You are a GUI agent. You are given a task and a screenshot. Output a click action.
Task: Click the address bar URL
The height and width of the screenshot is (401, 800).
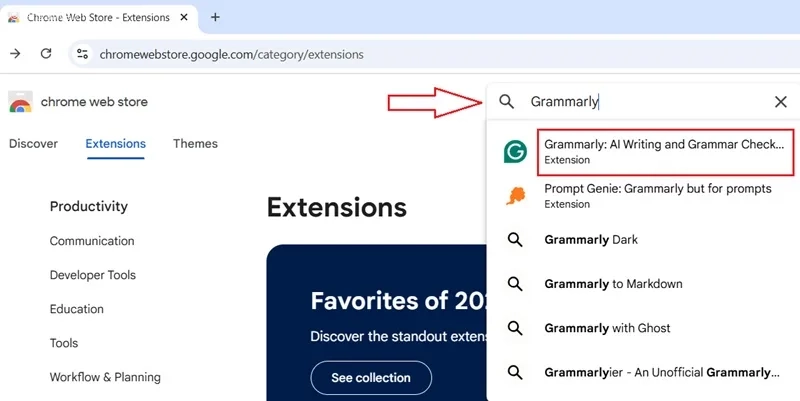click(232, 54)
